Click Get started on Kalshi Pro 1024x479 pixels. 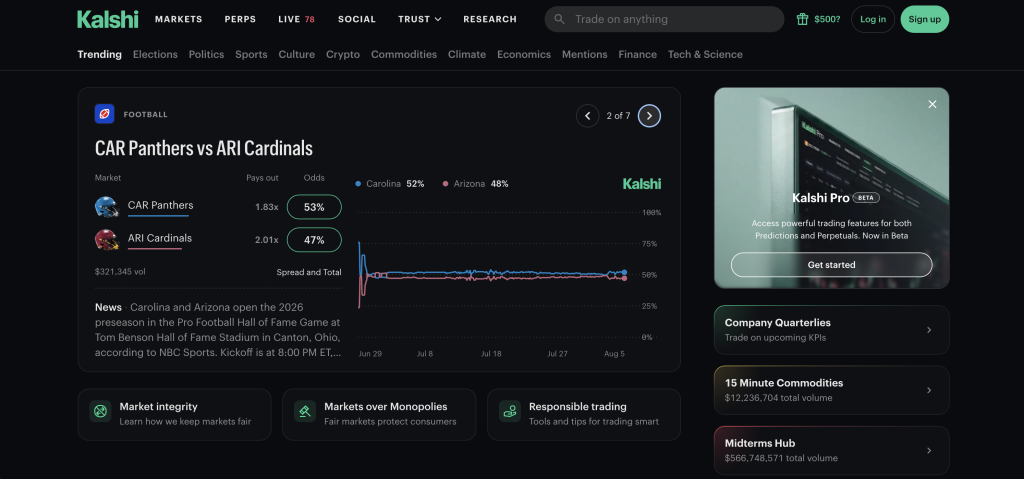(831, 265)
